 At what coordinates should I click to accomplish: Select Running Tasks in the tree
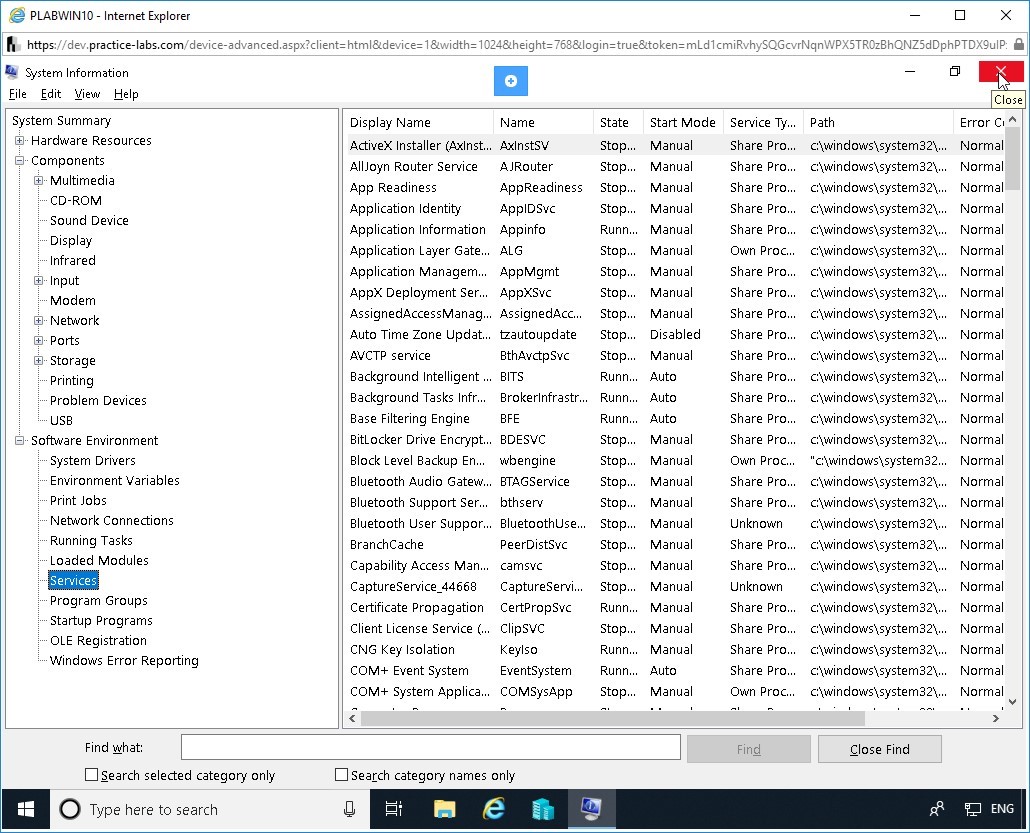pos(91,541)
